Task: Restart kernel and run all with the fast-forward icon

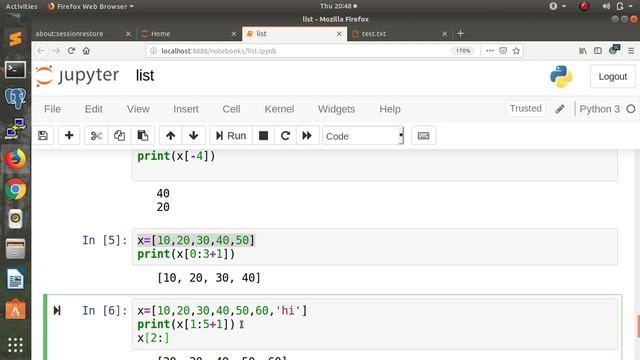Action: click(x=307, y=136)
